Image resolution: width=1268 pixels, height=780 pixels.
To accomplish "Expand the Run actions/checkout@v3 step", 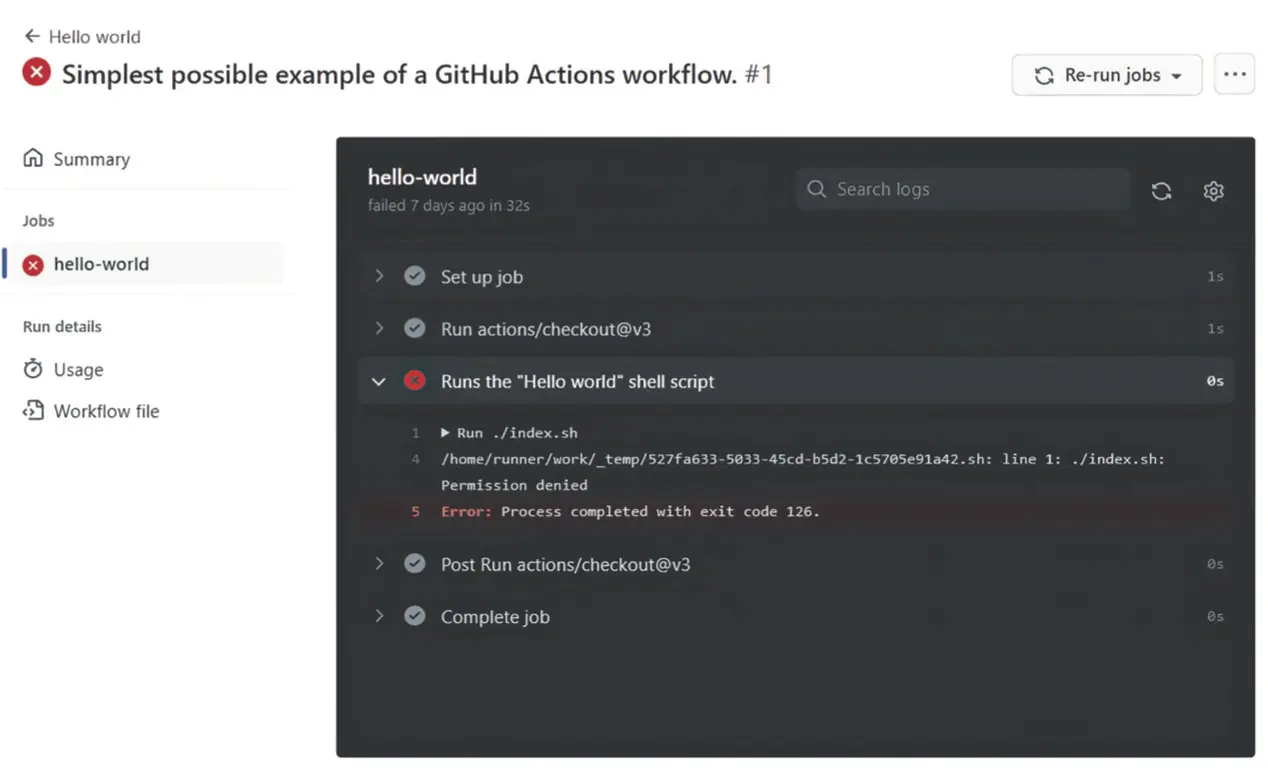I will [x=379, y=328].
